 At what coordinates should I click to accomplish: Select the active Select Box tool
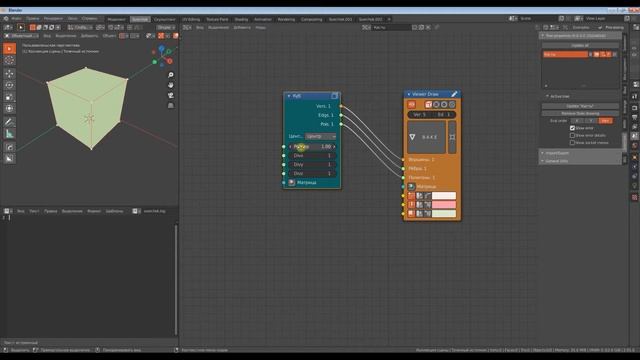point(9,49)
